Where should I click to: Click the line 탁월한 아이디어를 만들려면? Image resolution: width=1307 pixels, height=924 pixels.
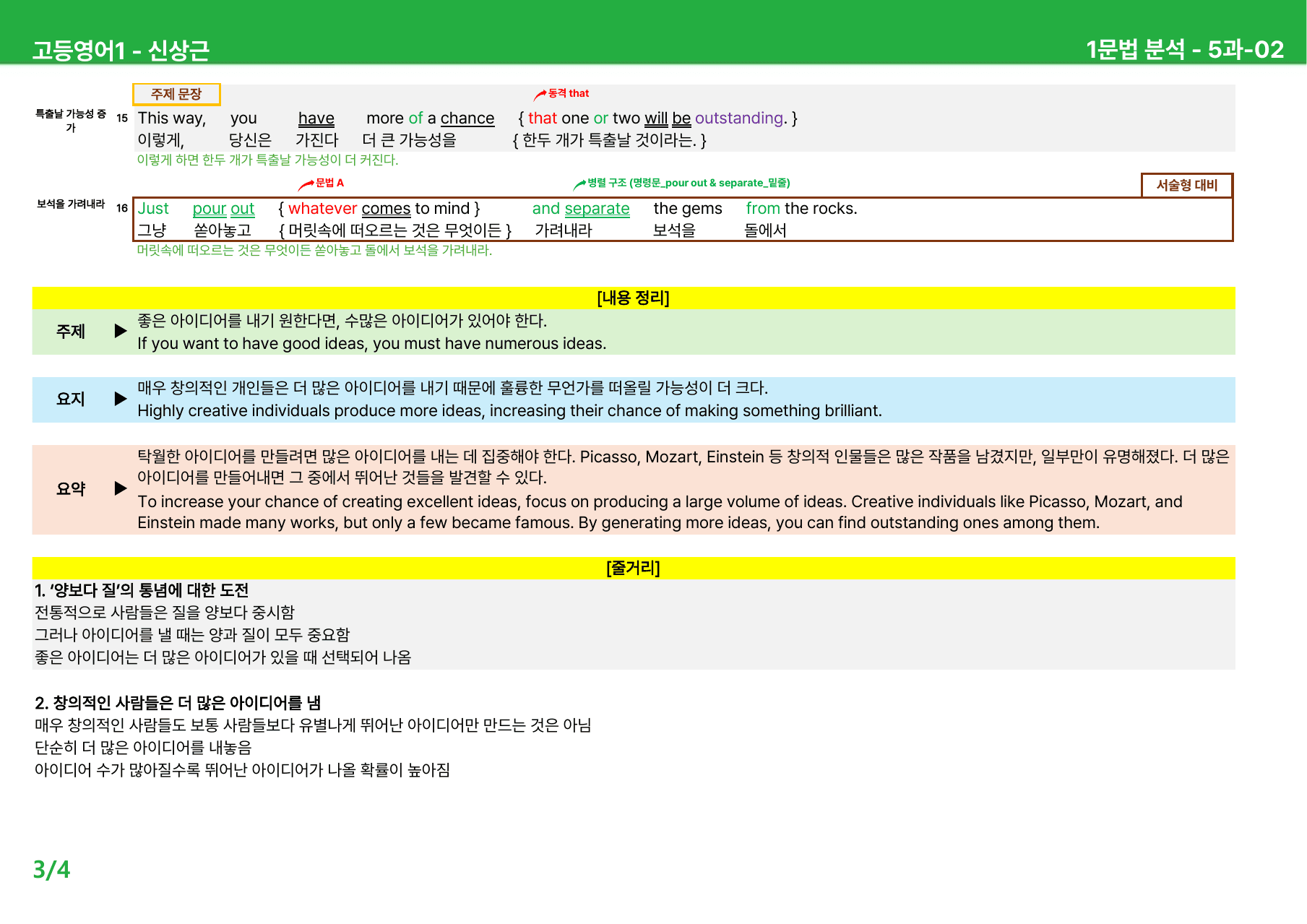click(x=683, y=467)
